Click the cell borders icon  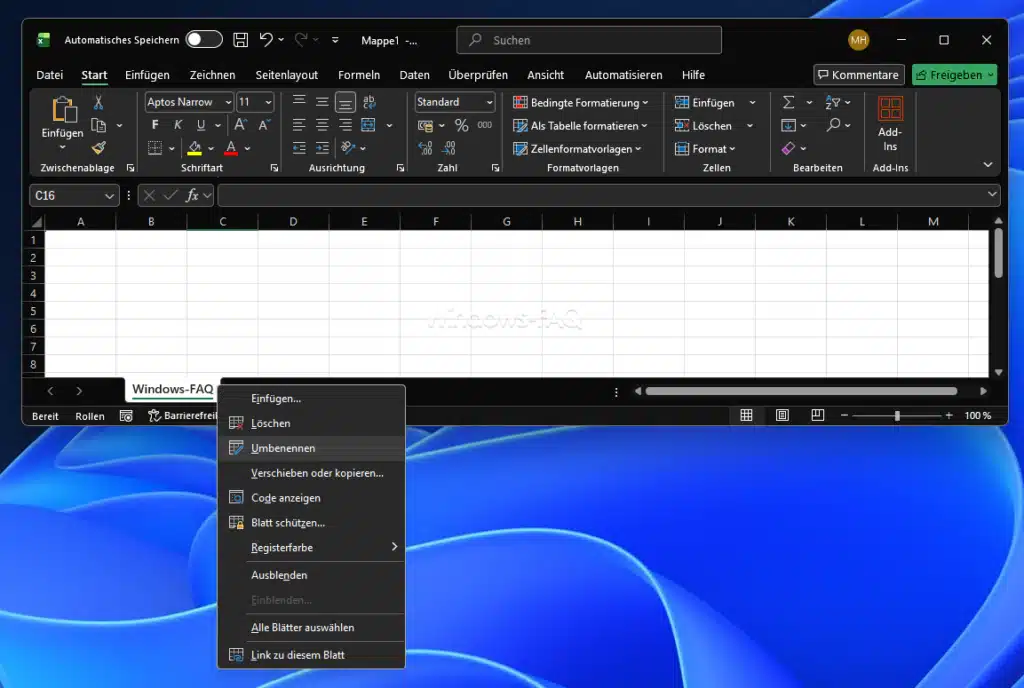155,148
